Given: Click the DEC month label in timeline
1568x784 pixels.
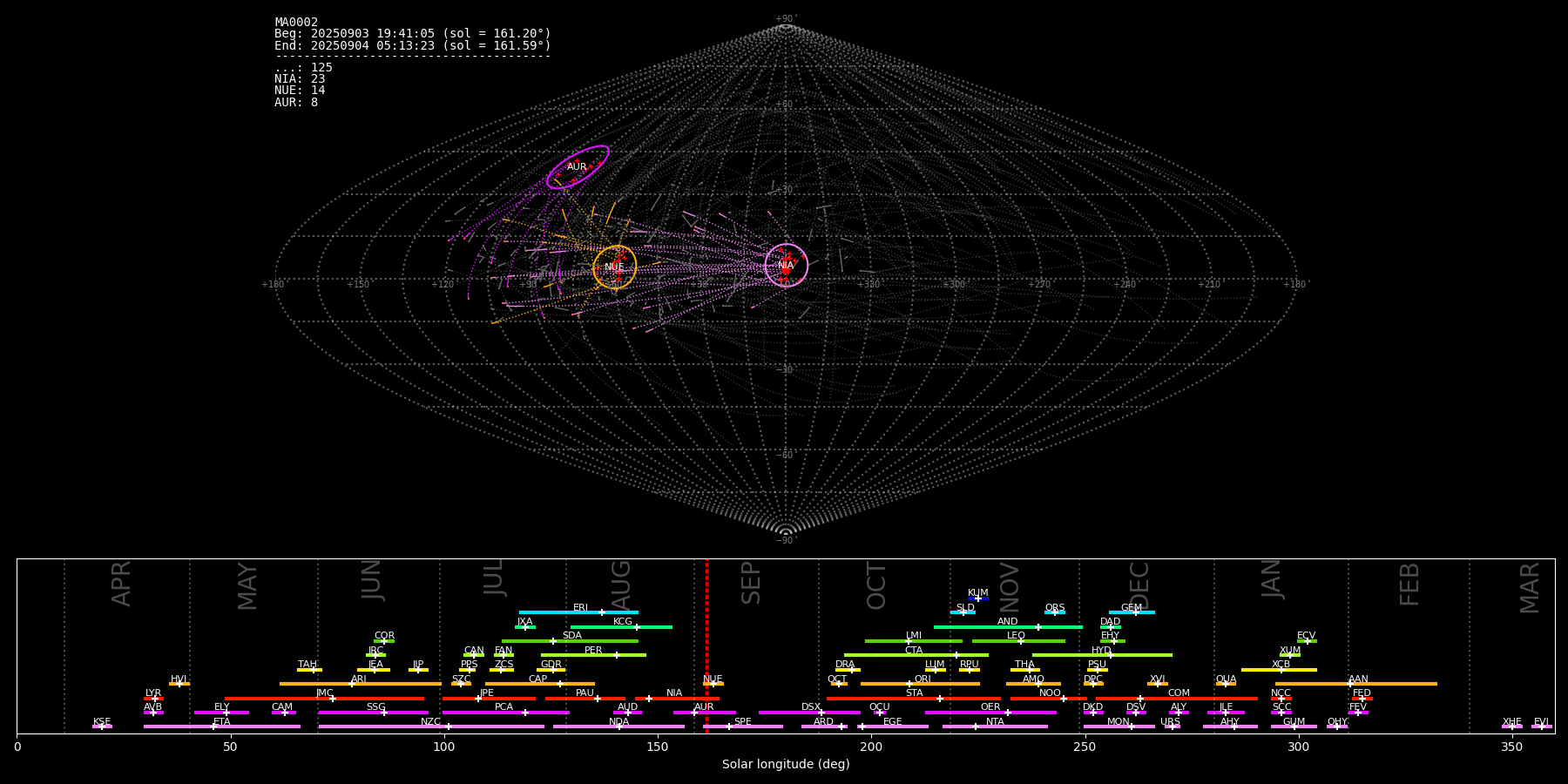Looking at the screenshot, I should [x=1139, y=585].
